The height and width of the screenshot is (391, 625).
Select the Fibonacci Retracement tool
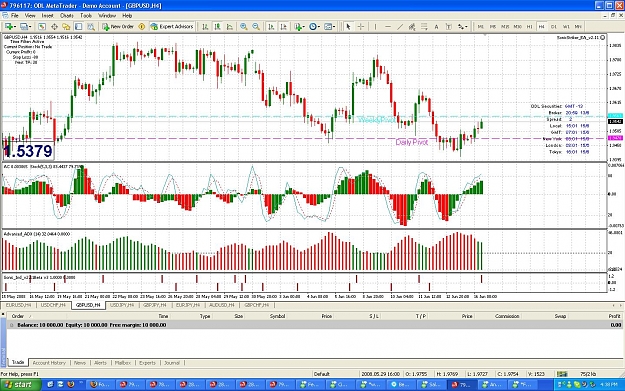(424, 26)
